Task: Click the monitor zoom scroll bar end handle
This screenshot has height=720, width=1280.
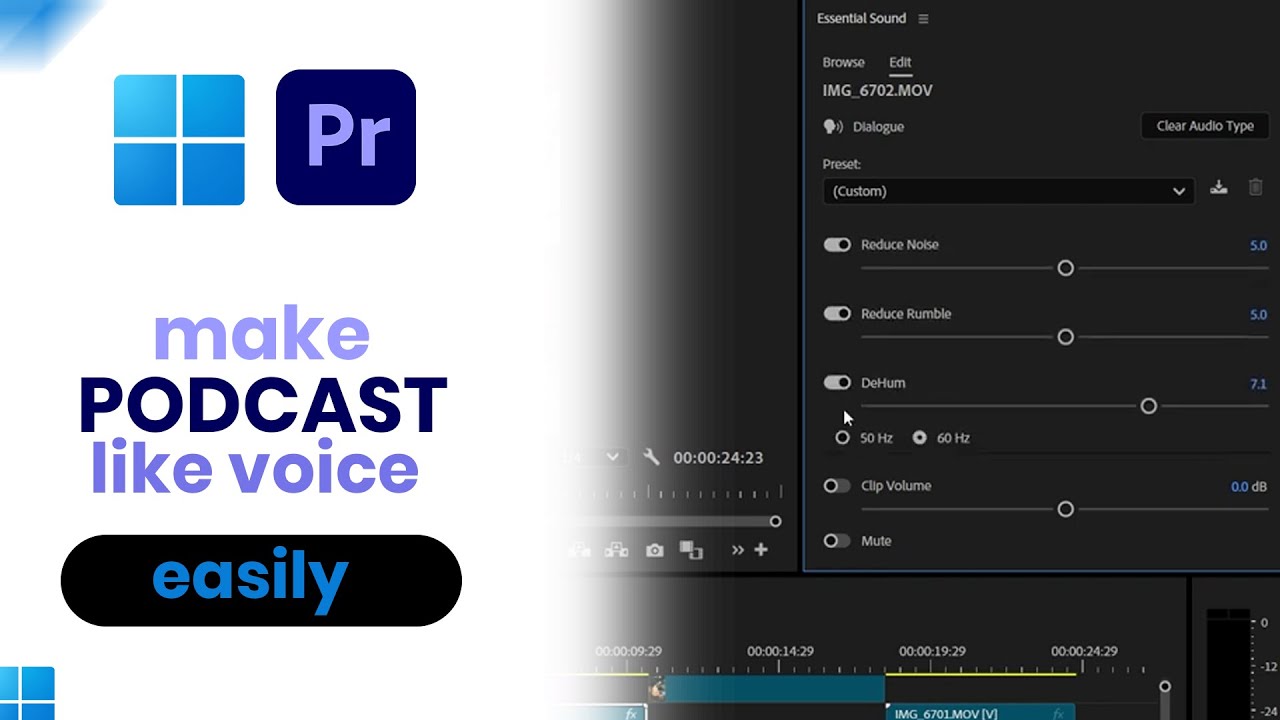Action: (x=775, y=521)
